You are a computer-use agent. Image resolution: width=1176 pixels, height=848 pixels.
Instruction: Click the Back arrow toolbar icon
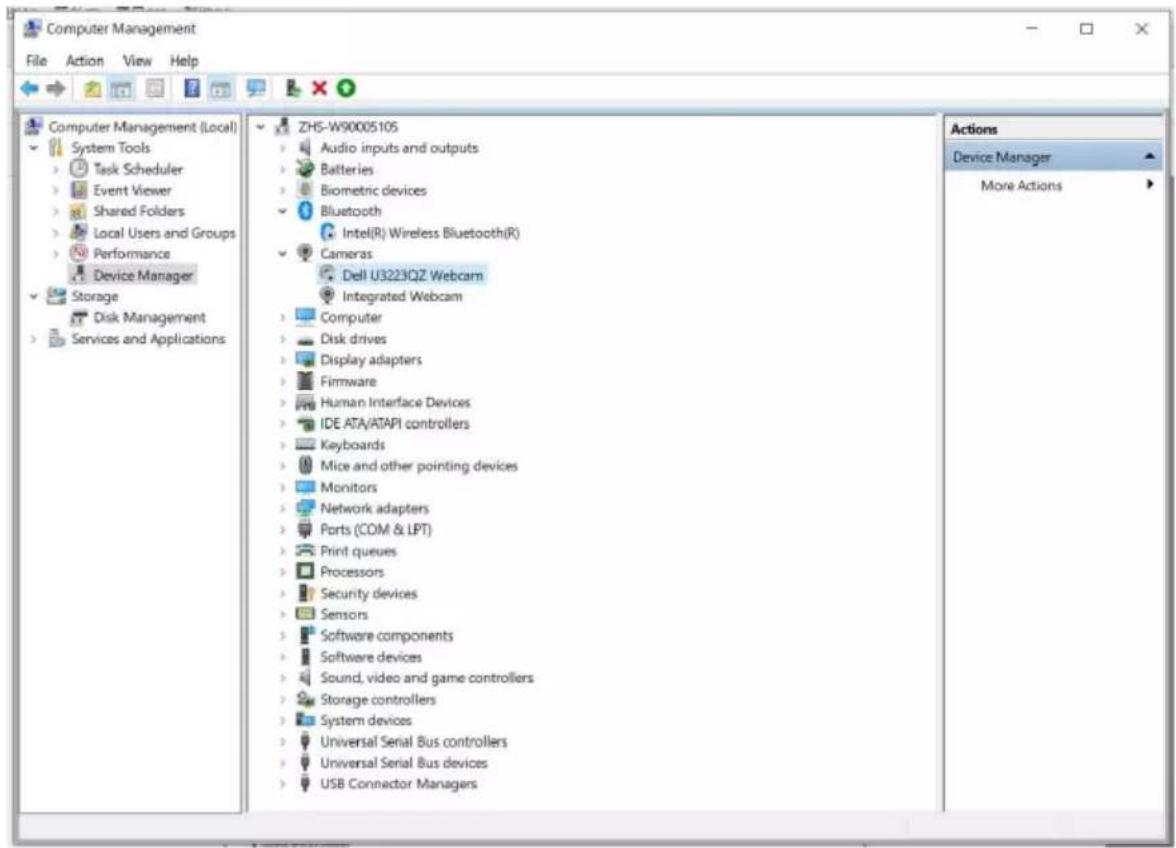pyautogui.click(x=29, y=88)
